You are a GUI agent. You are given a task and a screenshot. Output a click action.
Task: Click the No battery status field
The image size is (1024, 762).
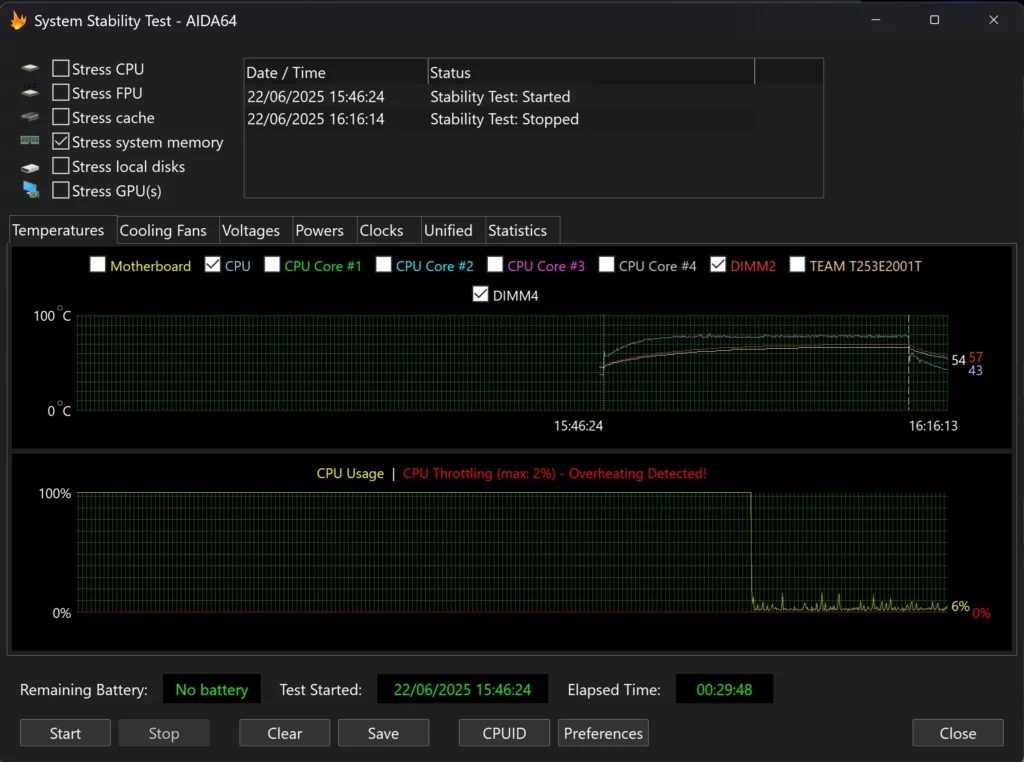click(x=212, y=690)
